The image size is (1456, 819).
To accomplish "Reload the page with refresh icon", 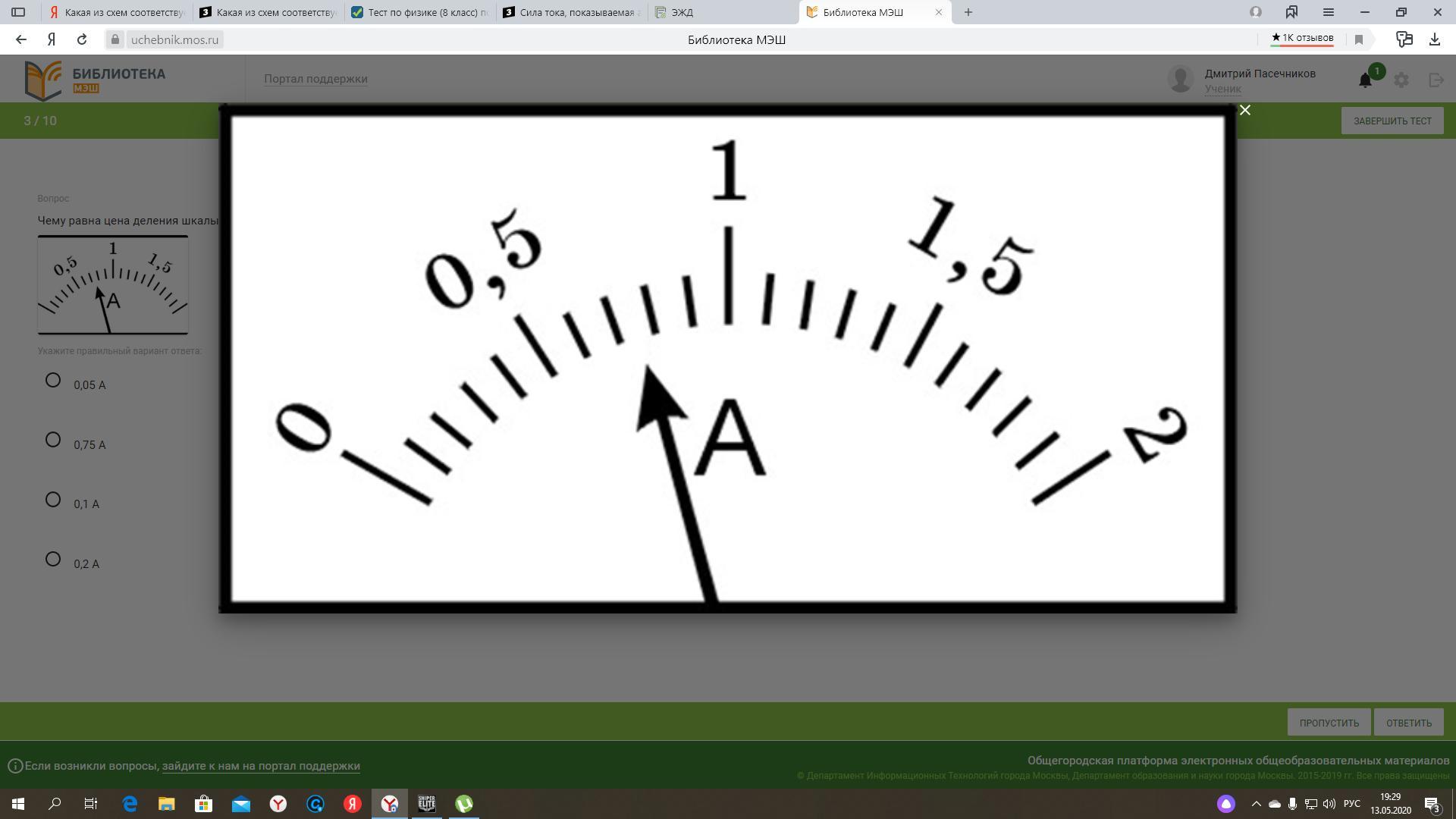I will tap(82, 39).
